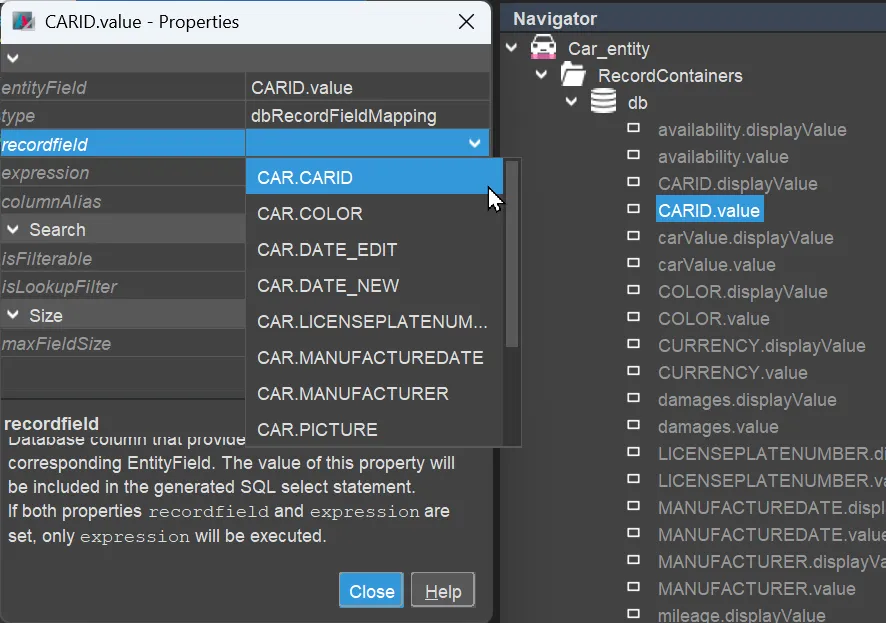Choose CAR.DATE_NEW in the dropdown

click(x=374, y=286)
